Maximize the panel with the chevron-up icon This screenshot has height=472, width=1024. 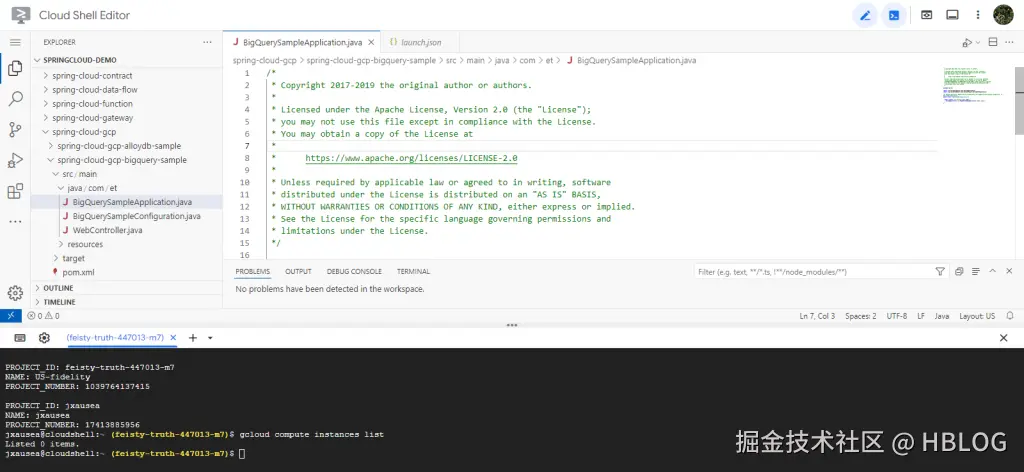pyautogui.click(x=993, y=271)
